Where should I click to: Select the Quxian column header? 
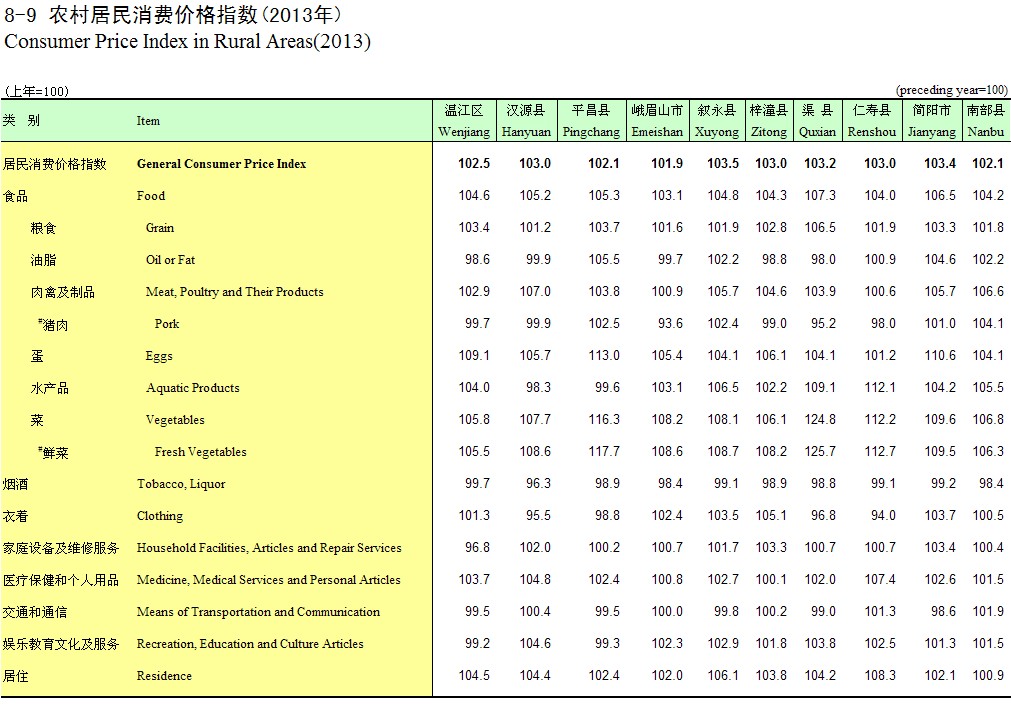tap(817, 121)
